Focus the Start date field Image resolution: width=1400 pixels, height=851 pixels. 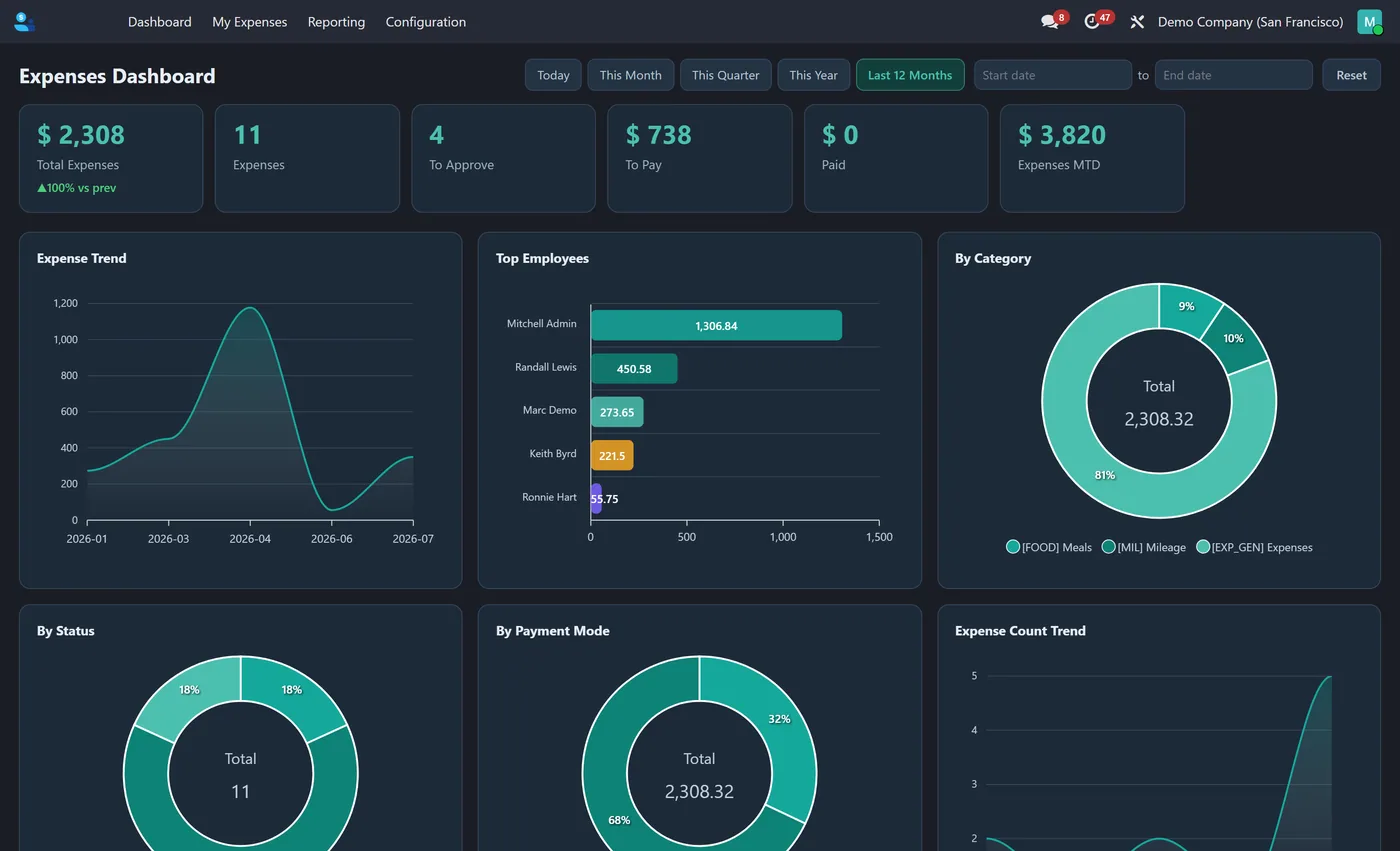pyautogui.click(x=1053, y=75)
